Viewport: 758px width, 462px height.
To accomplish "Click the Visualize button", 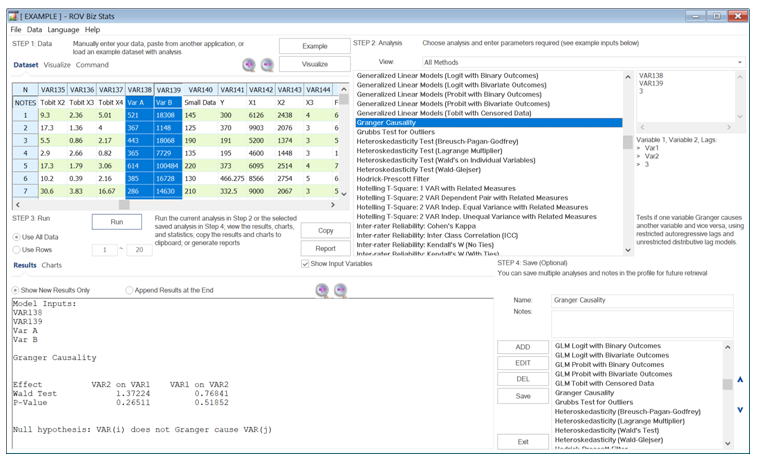I will pos(315,64).
